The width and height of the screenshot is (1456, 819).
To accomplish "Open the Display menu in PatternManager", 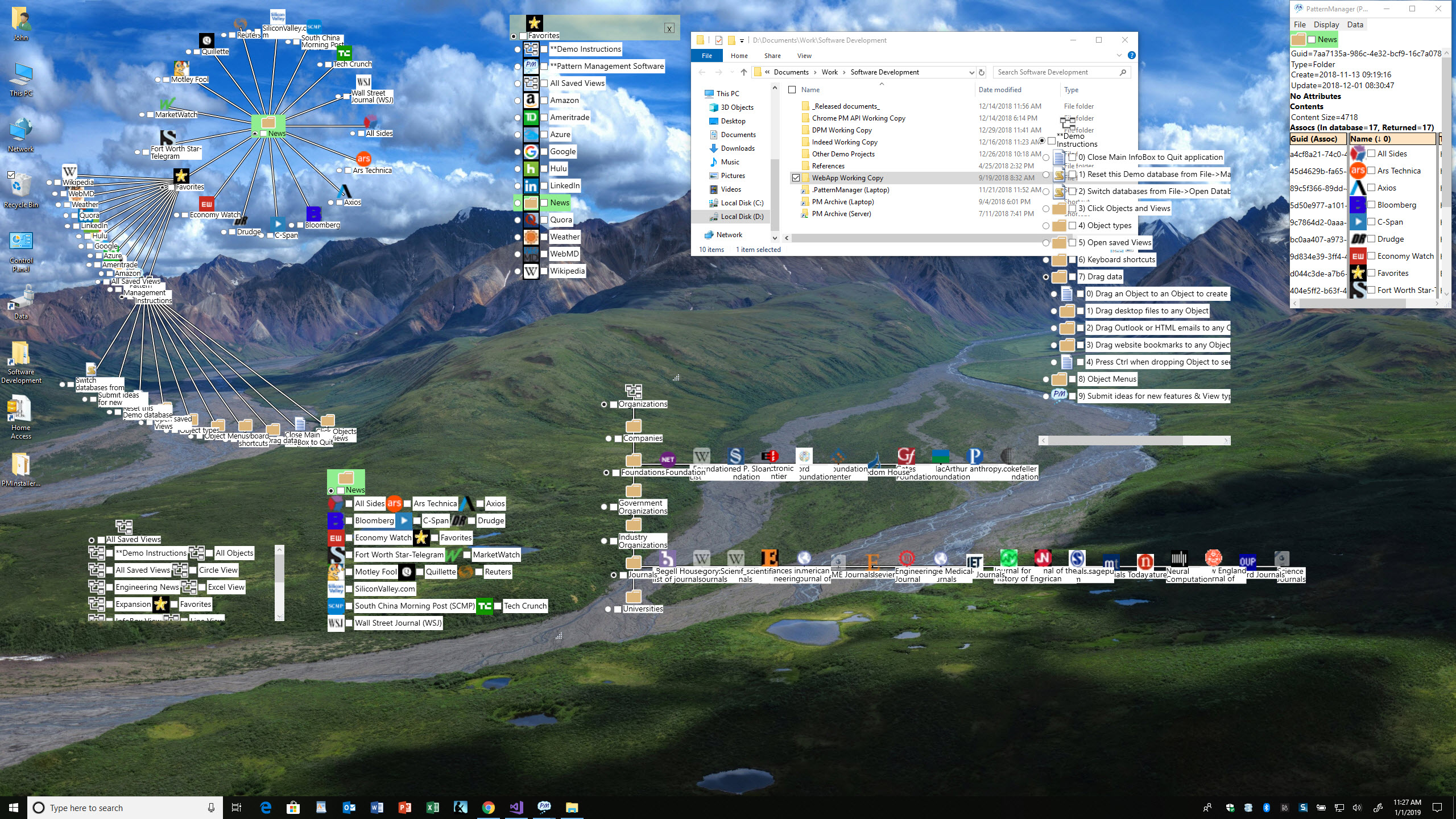I will pos(1326,24).
